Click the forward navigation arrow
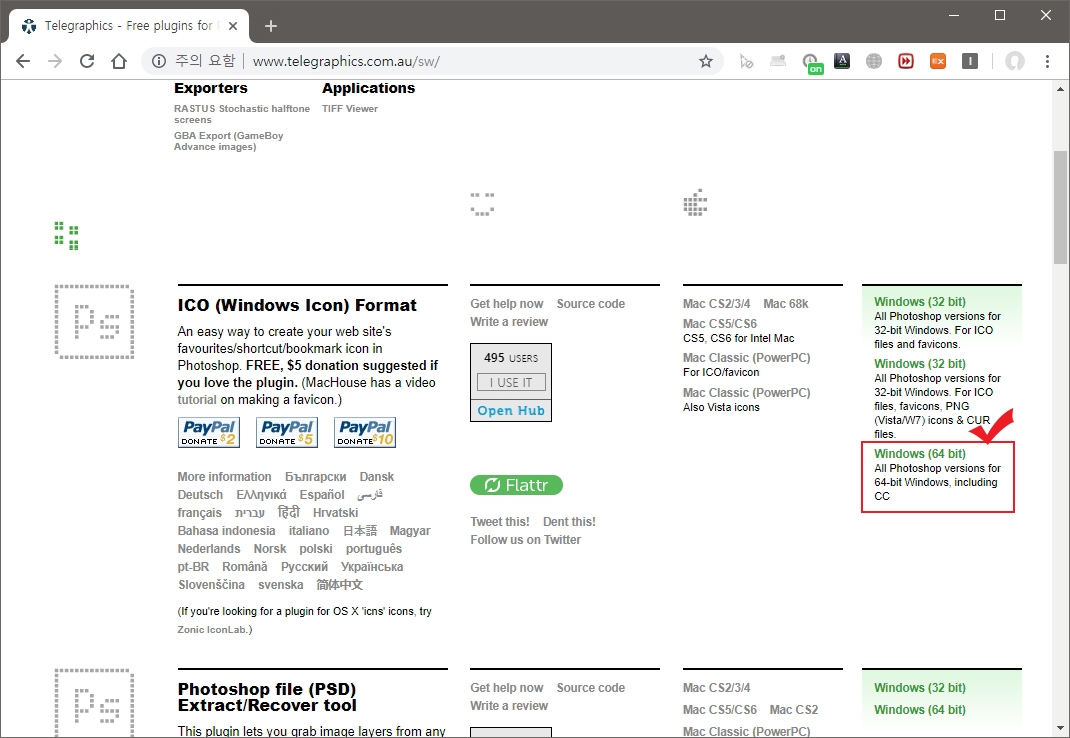The height and width of the screenshot is (738, 1070). (x=55, y=61)
